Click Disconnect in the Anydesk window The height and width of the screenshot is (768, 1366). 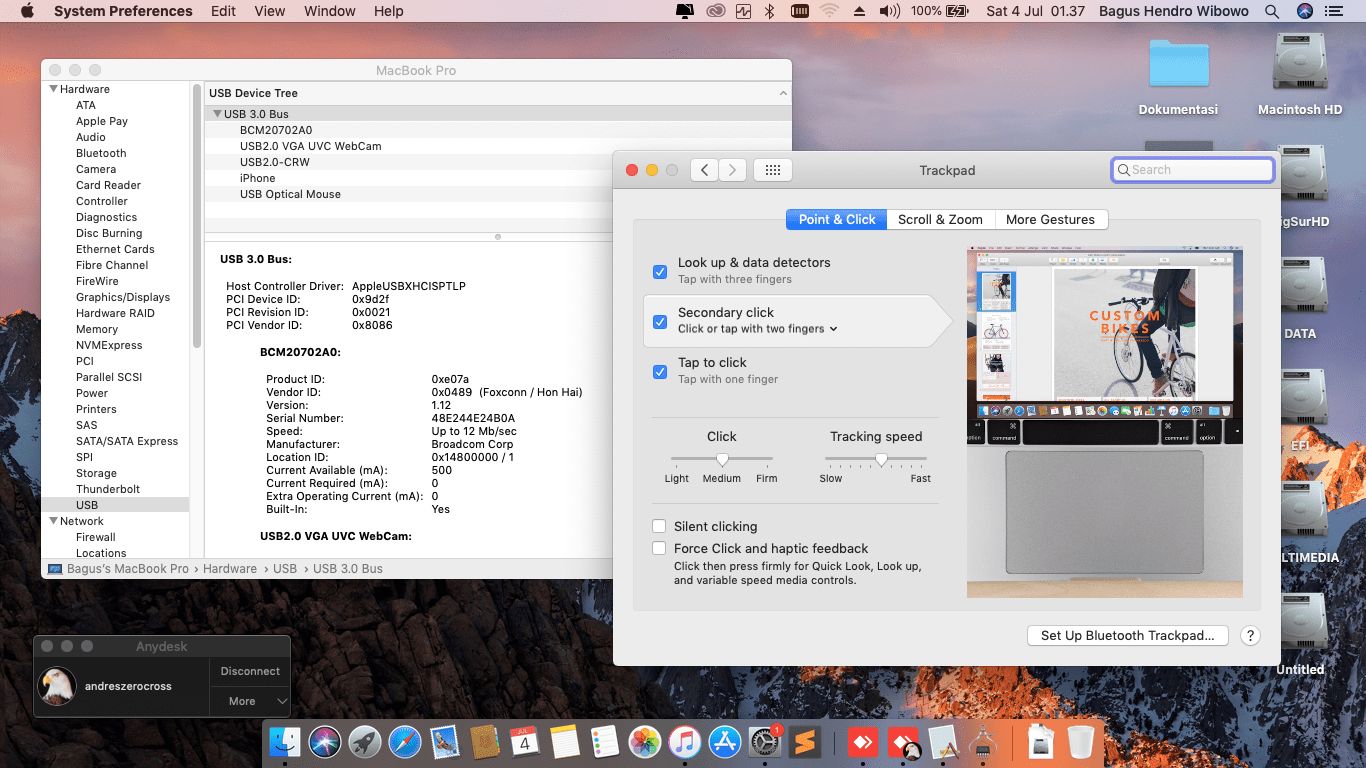pos(250,671)
